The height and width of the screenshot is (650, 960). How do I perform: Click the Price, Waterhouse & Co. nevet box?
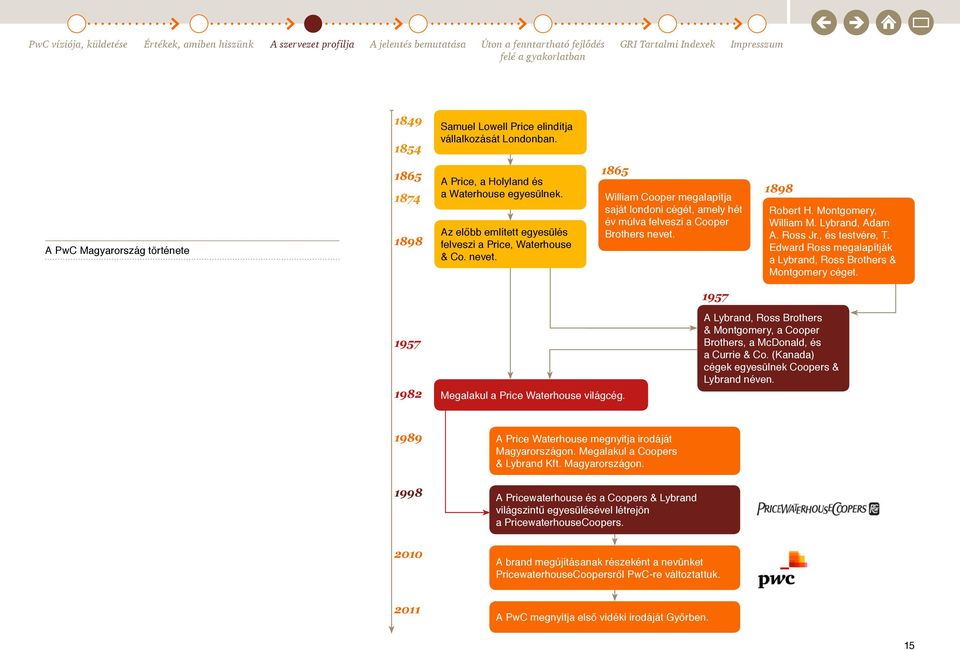510,244
